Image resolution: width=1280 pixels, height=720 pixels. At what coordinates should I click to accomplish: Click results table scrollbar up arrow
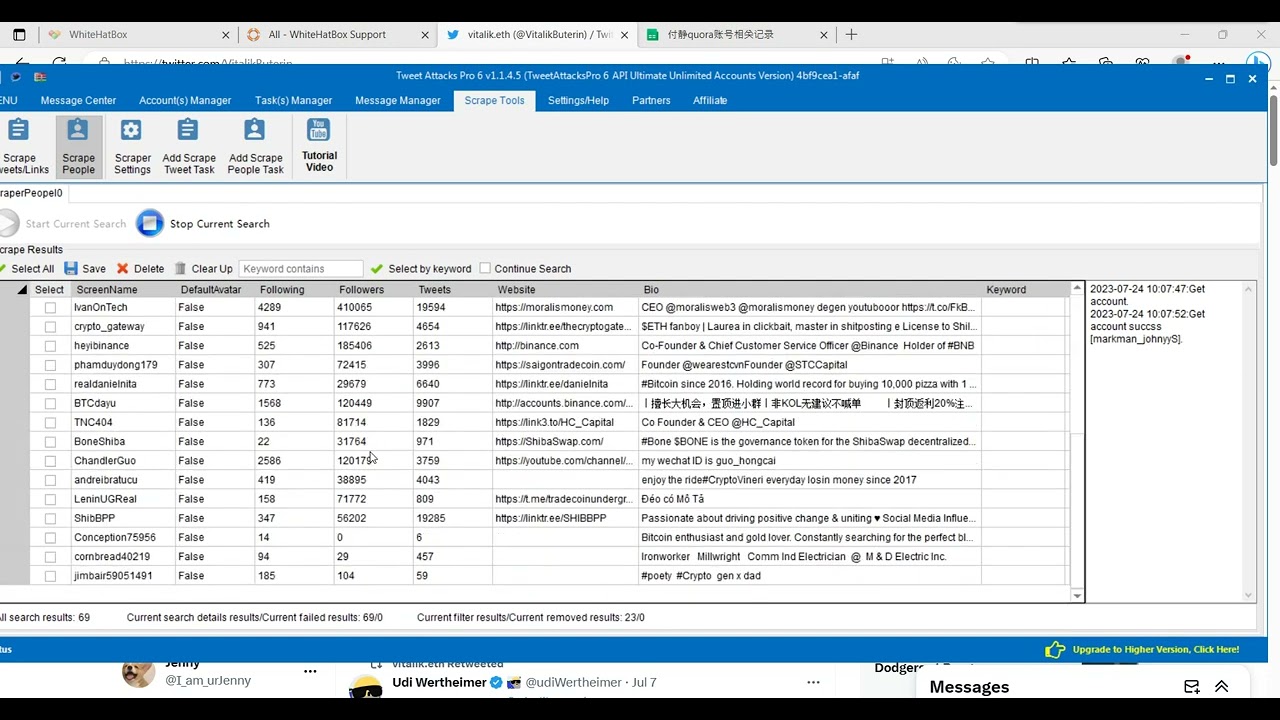click(x=1077, y=289)
